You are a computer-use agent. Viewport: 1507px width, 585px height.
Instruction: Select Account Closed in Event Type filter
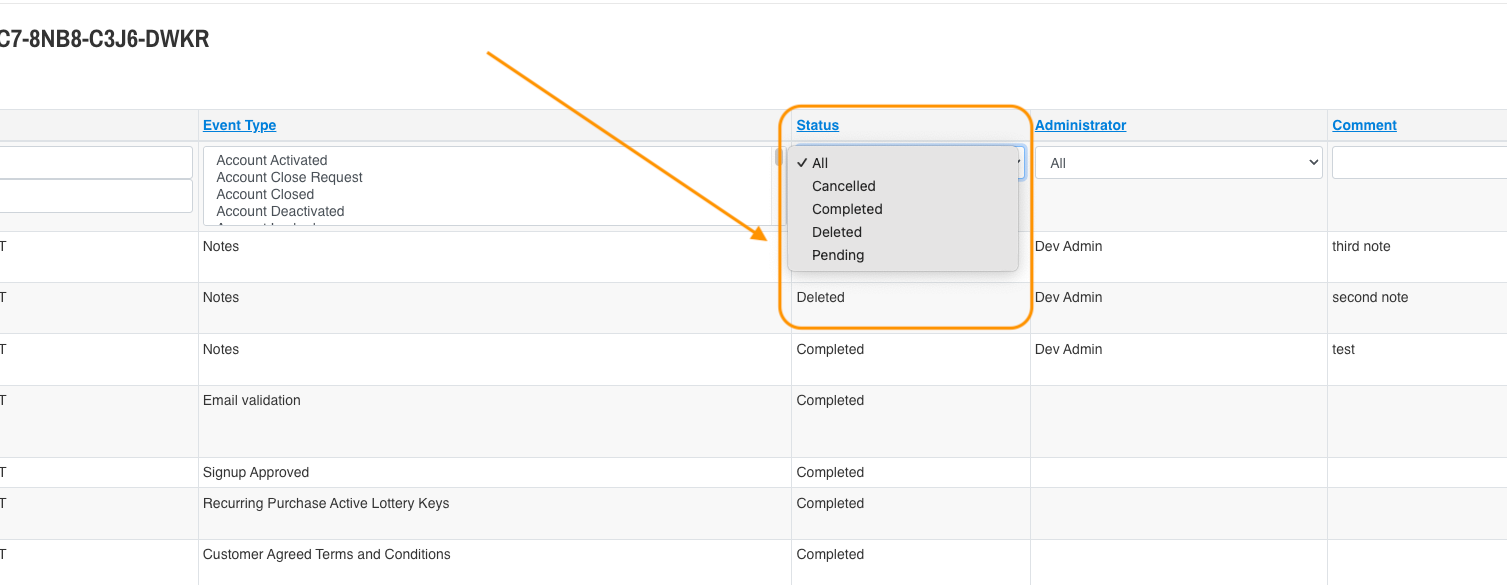(265, 194)
